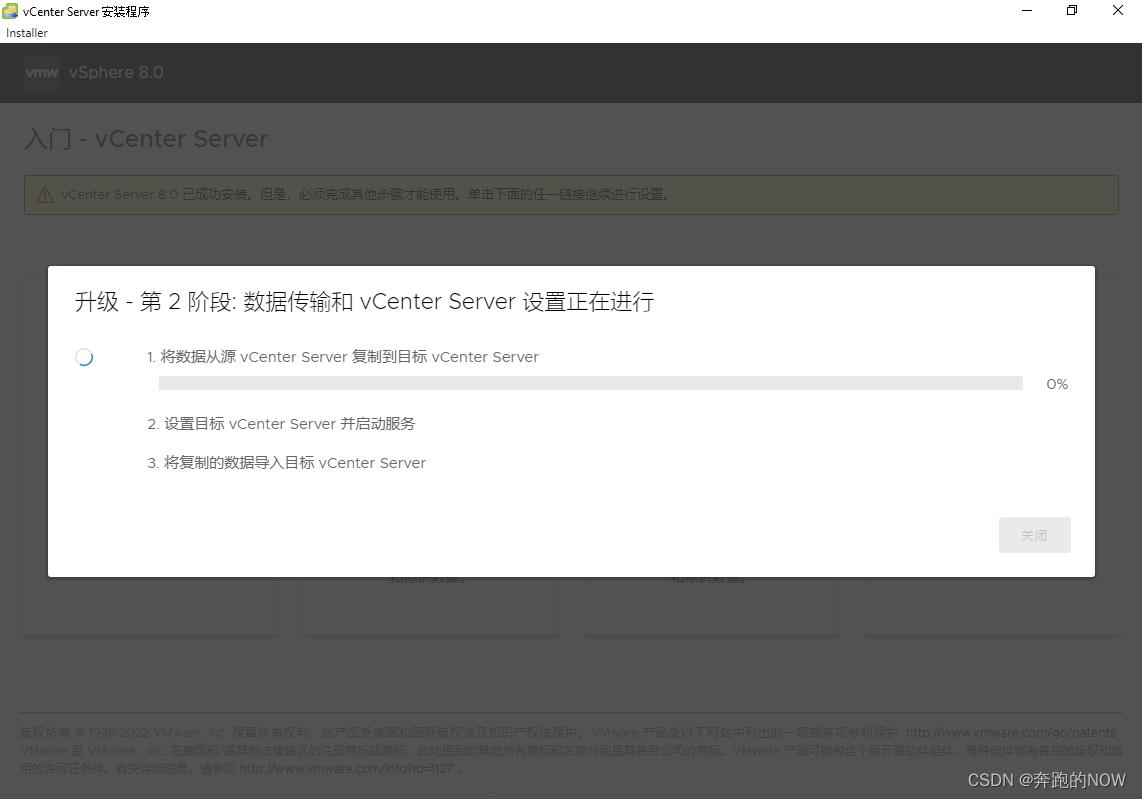Click the disabled 关闭 button
Screen dimensions: 1142x799
(1034, 535)
